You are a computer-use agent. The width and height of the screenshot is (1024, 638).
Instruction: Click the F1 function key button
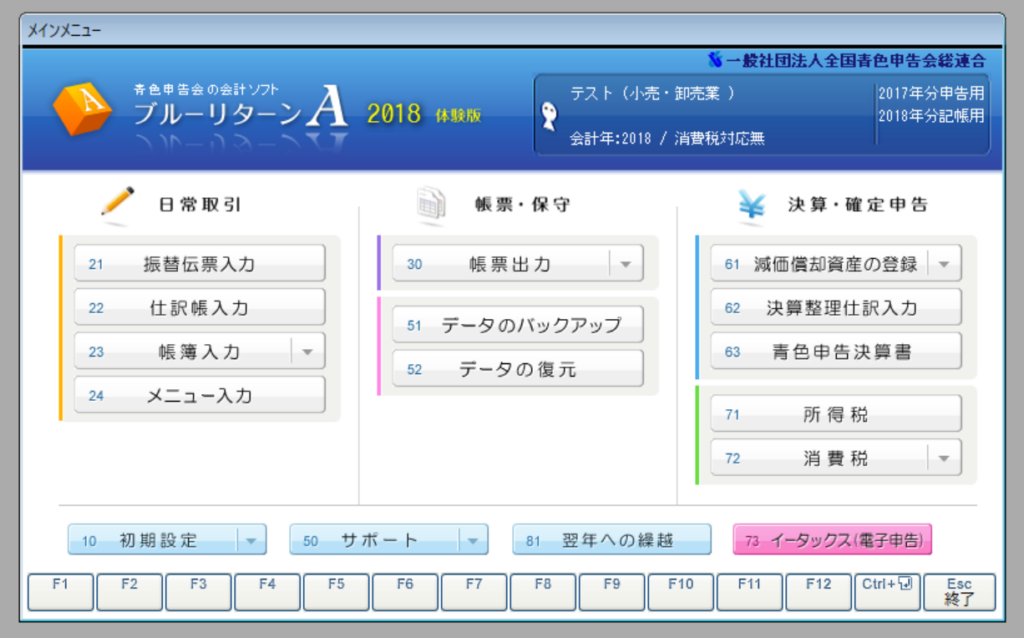coord(61,592)
